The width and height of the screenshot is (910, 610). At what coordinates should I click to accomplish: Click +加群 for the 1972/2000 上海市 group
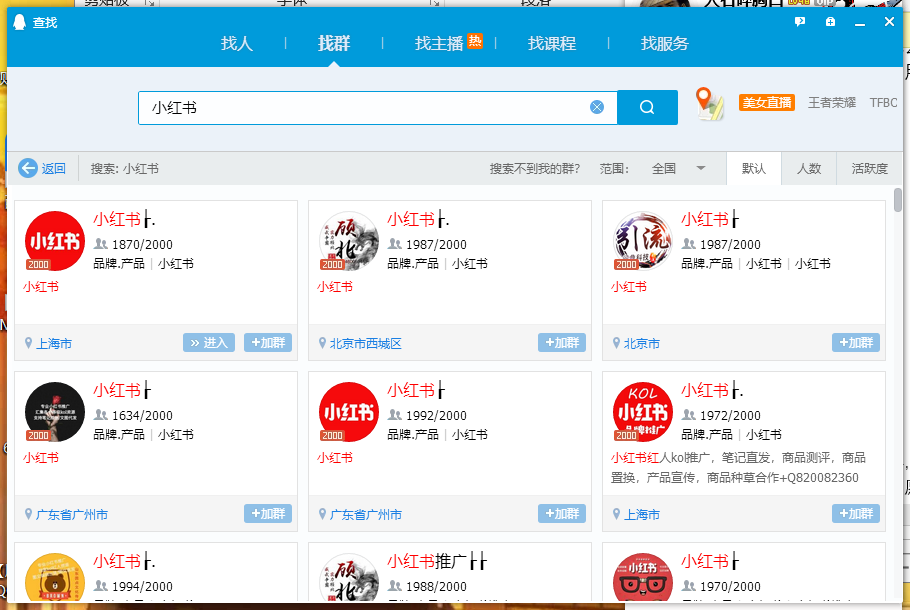856,514
